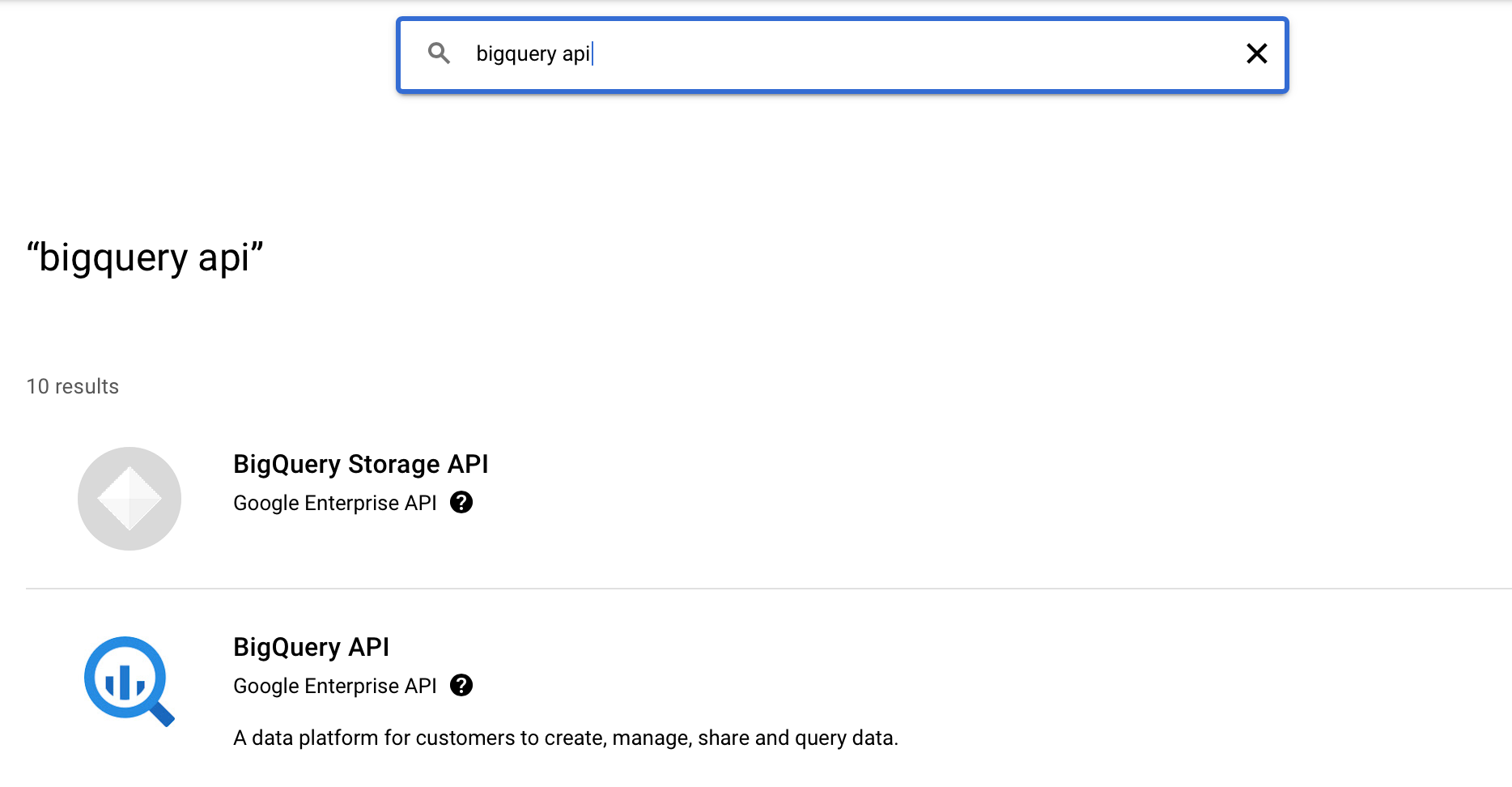Click the search magnifier icon
This screenshot has height=787, width=1512.
[x=440, y=53]
